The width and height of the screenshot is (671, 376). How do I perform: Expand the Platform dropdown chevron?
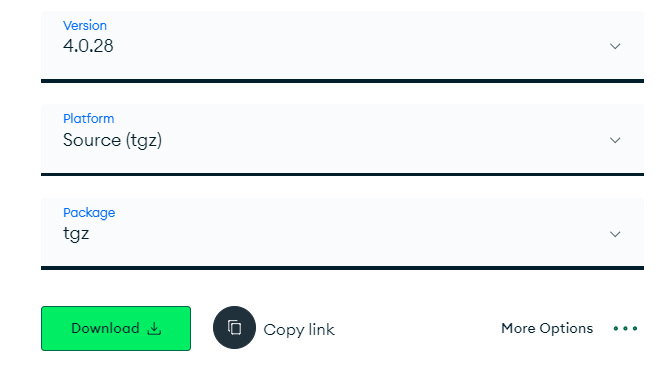[615, 140]
